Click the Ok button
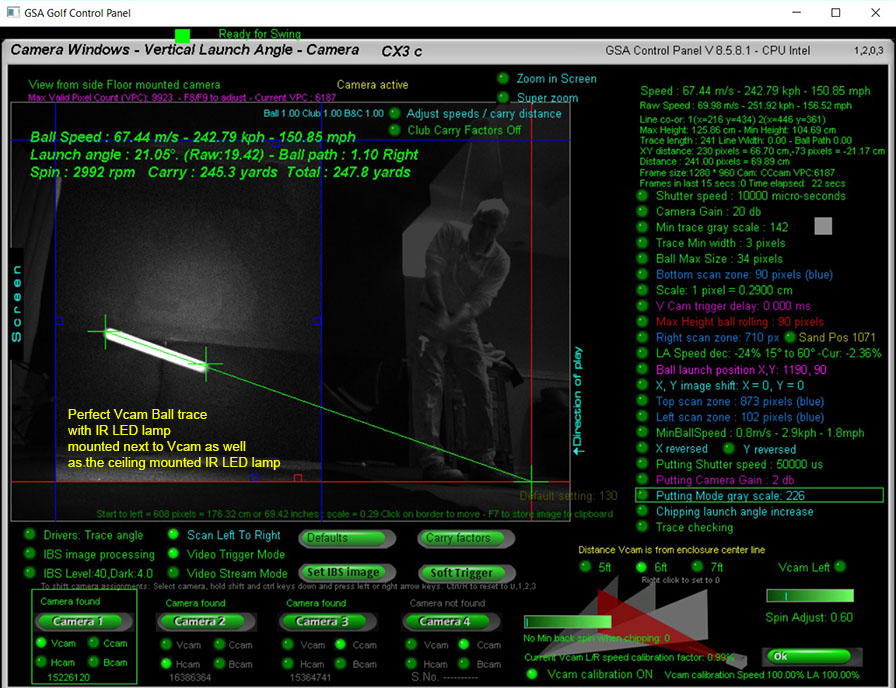 pos(811,656)
